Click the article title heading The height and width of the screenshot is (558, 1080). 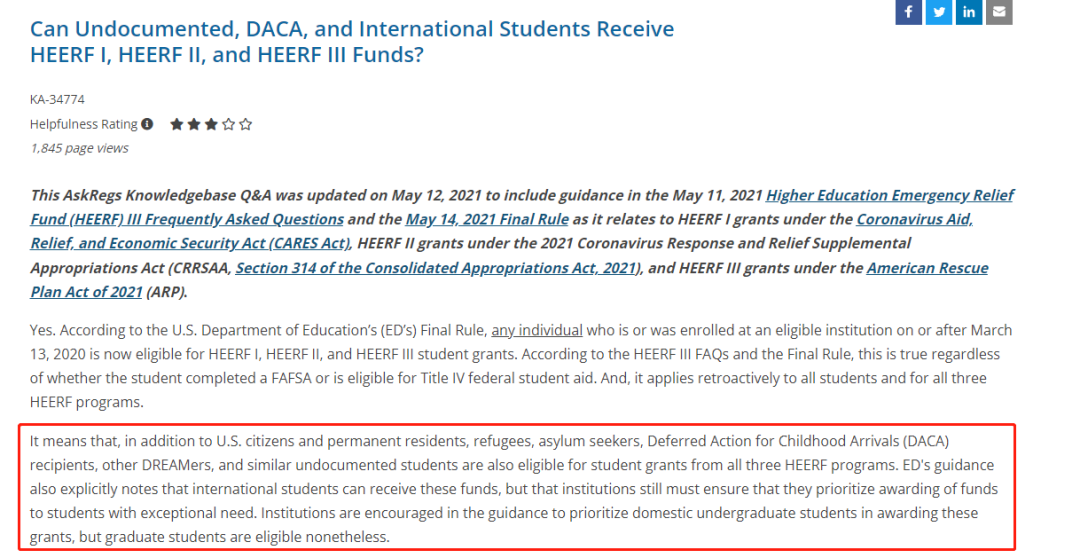click(x=352, y=41)
